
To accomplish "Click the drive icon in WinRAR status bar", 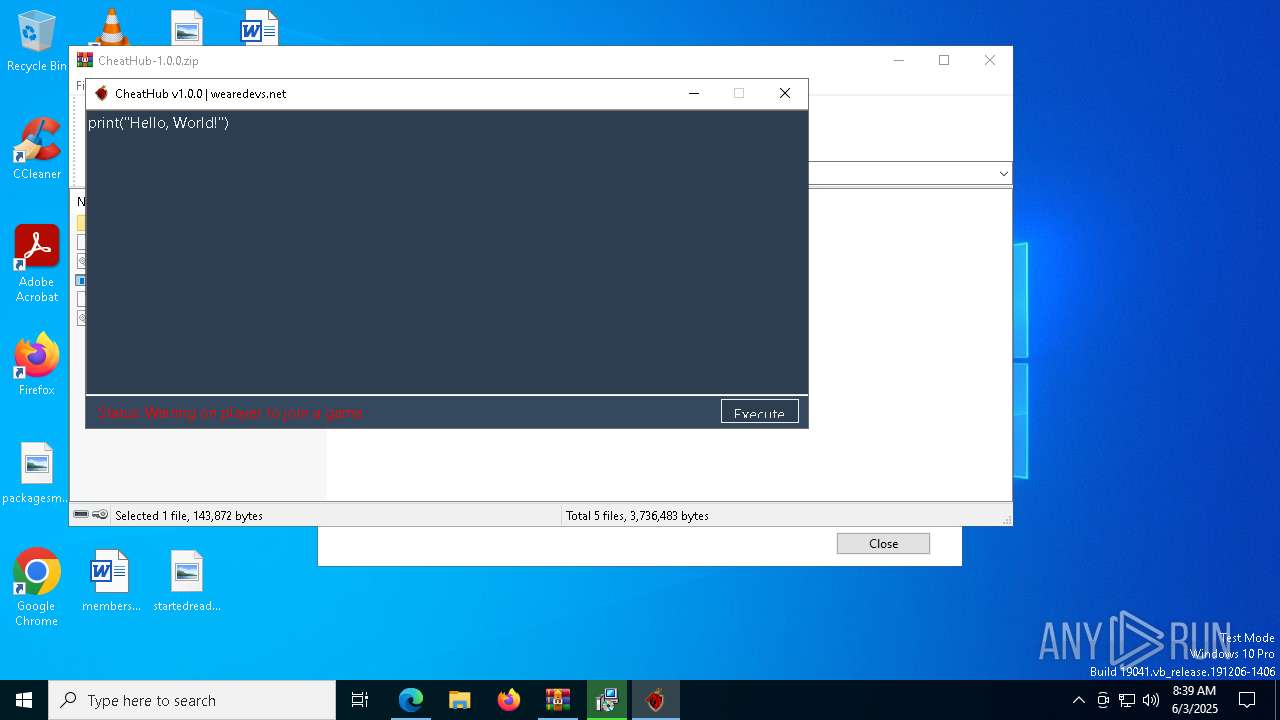I will pyautogui.click(x=81, y=515).
